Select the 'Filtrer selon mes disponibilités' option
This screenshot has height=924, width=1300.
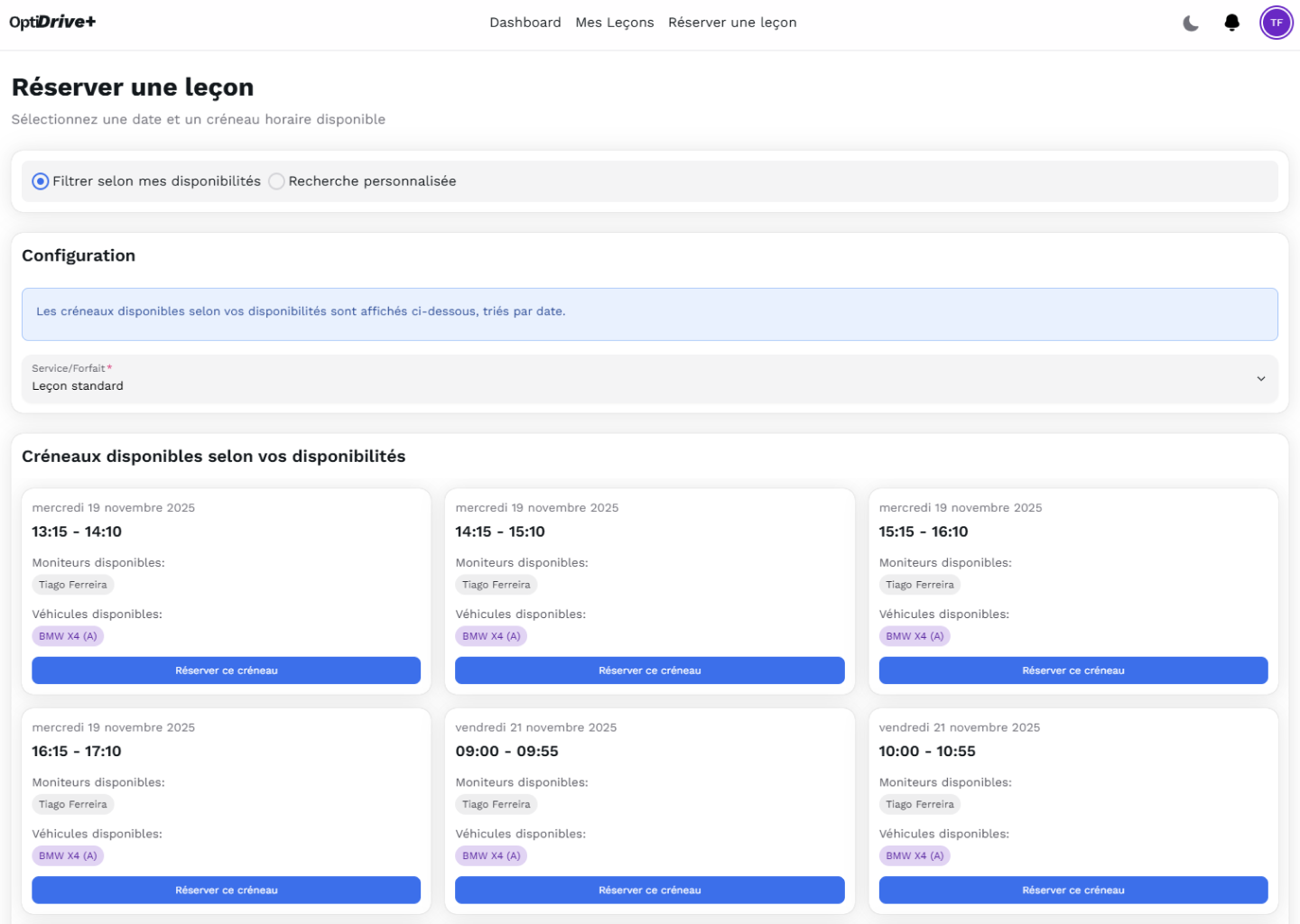40,181
